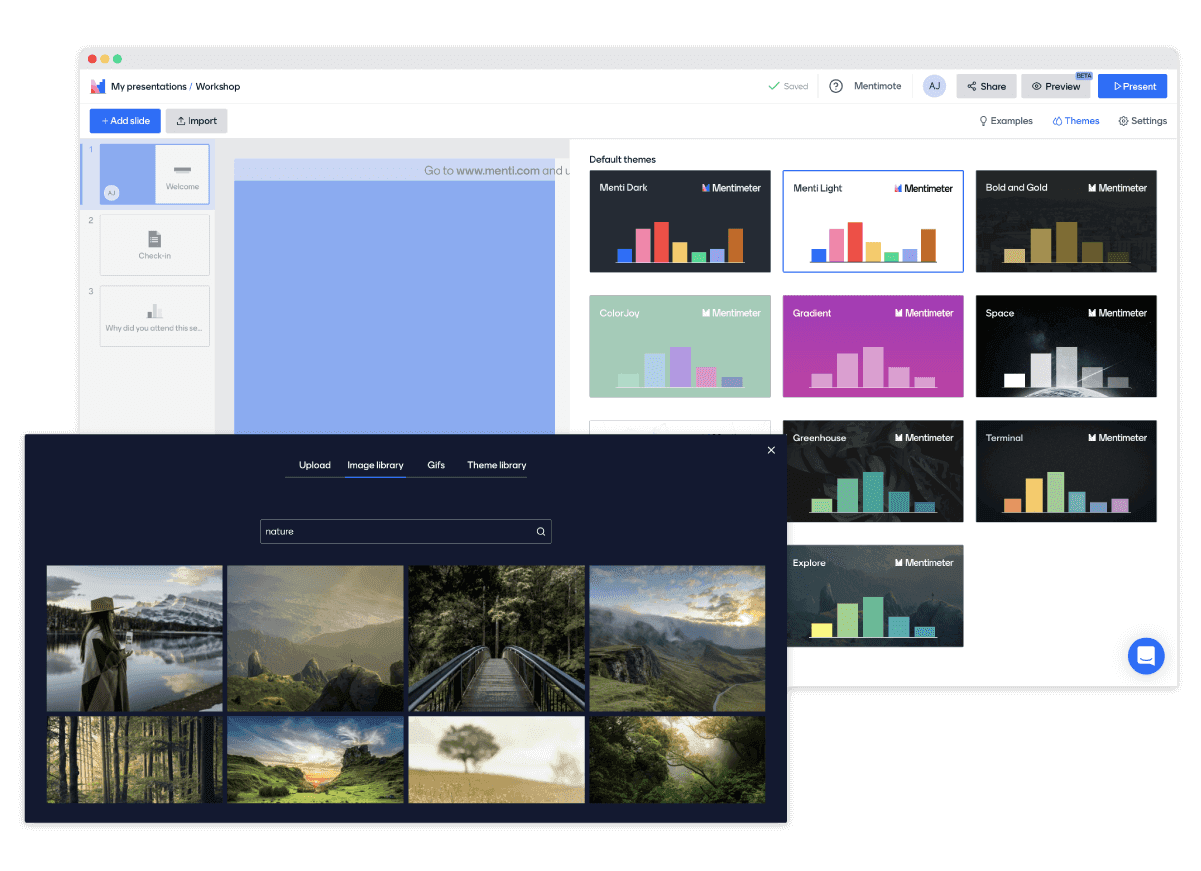Screen dimensions: 1201x871
Task: Click the Mentimeter logo icon
Action: [98, 87]
